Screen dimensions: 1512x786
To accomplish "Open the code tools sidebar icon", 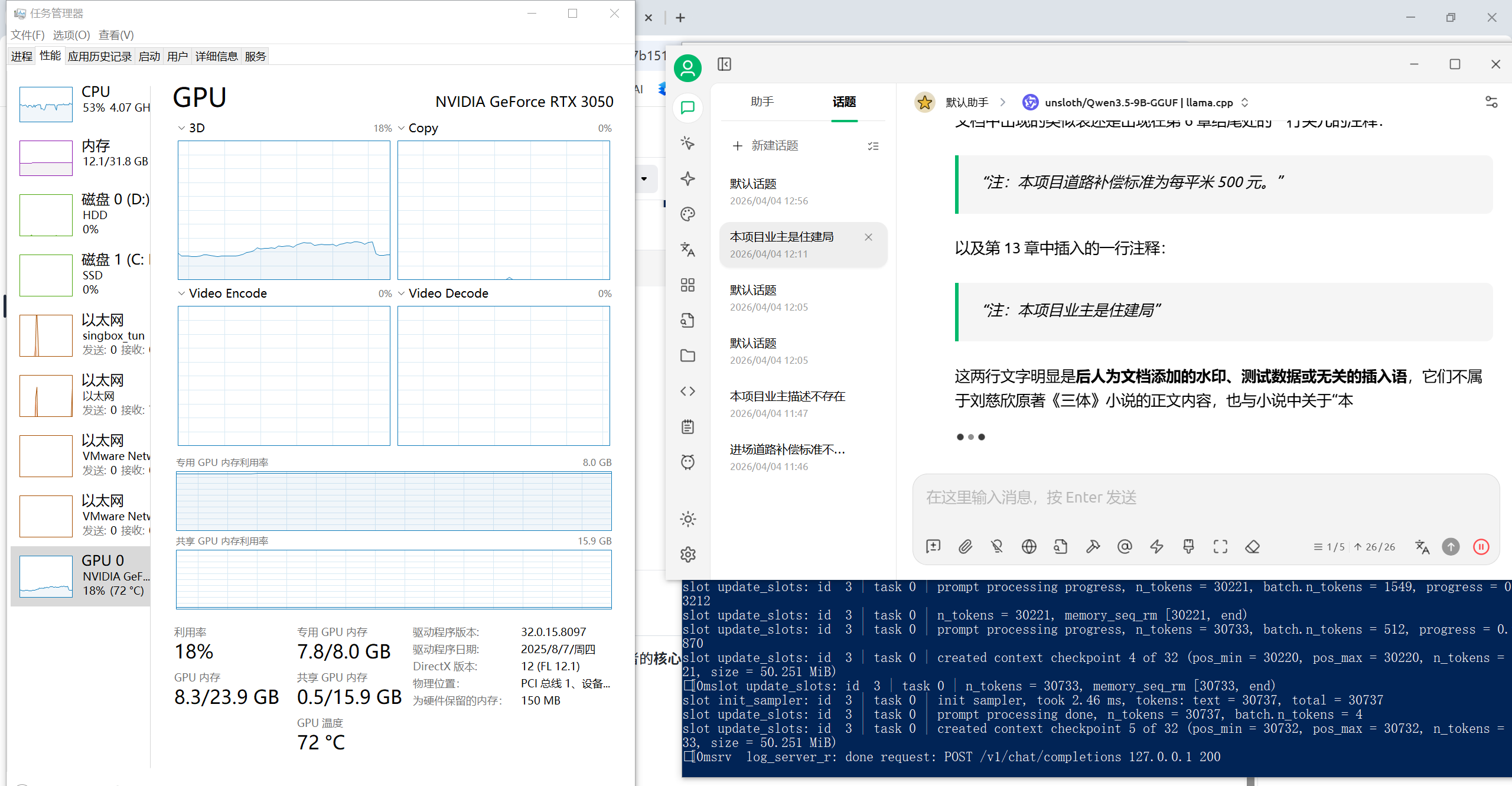I will 687,392.
